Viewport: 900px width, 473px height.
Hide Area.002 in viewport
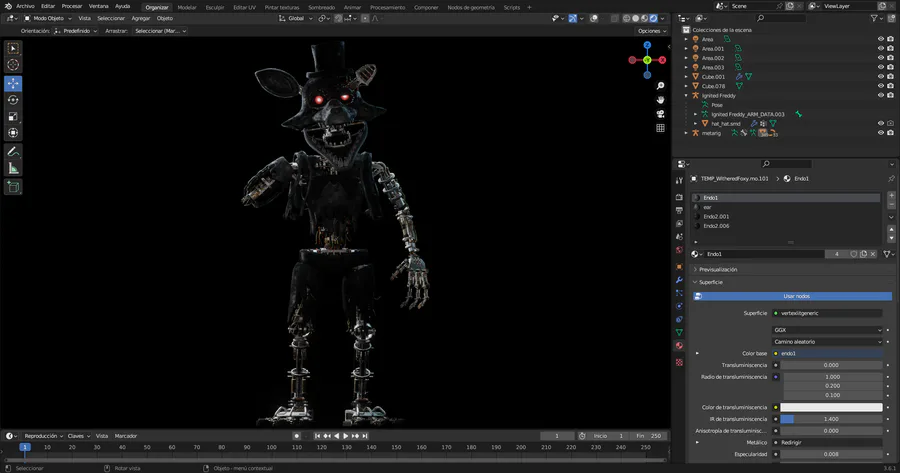coord(880,58)
